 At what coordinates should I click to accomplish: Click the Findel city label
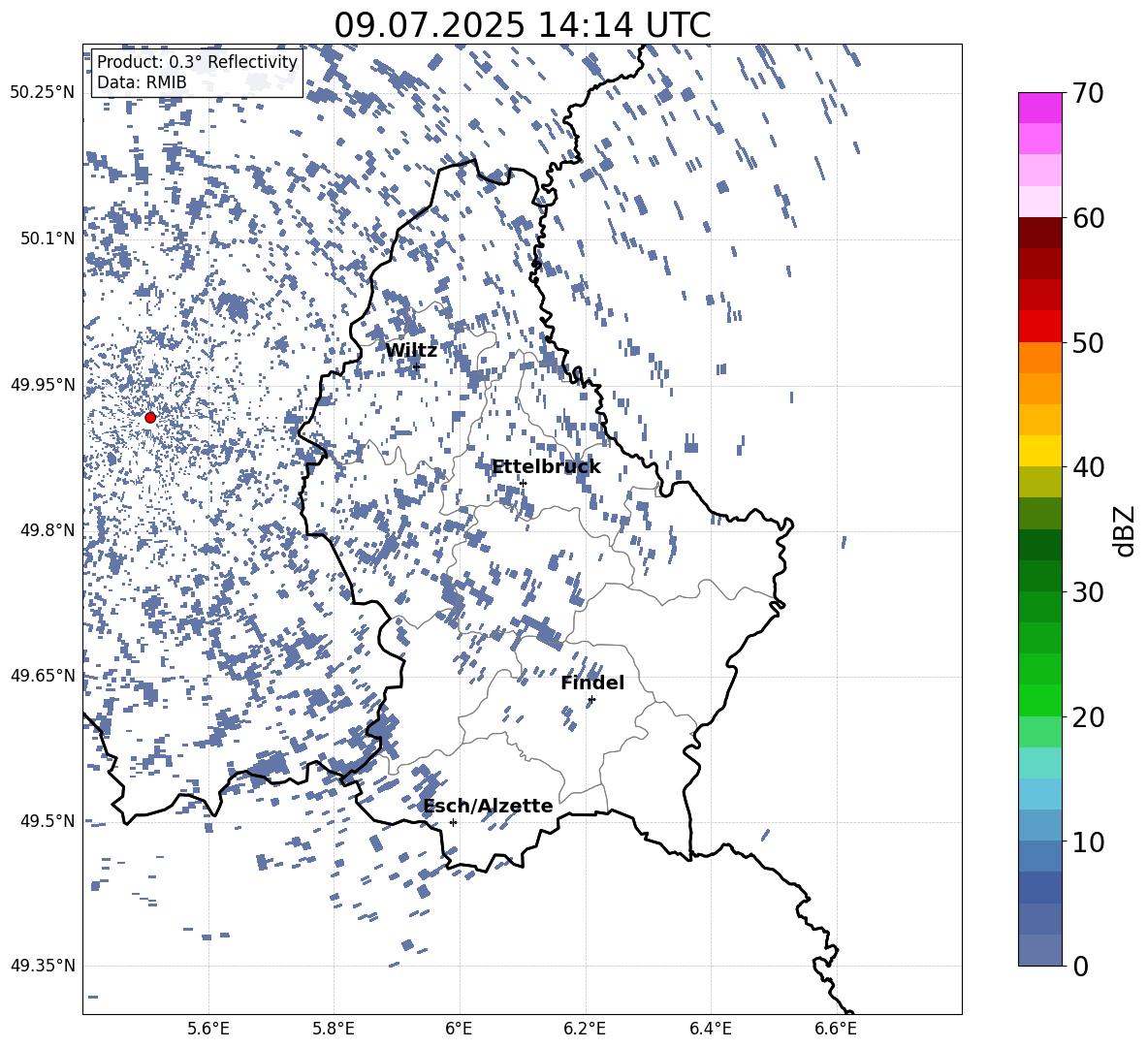coord(592,683)
